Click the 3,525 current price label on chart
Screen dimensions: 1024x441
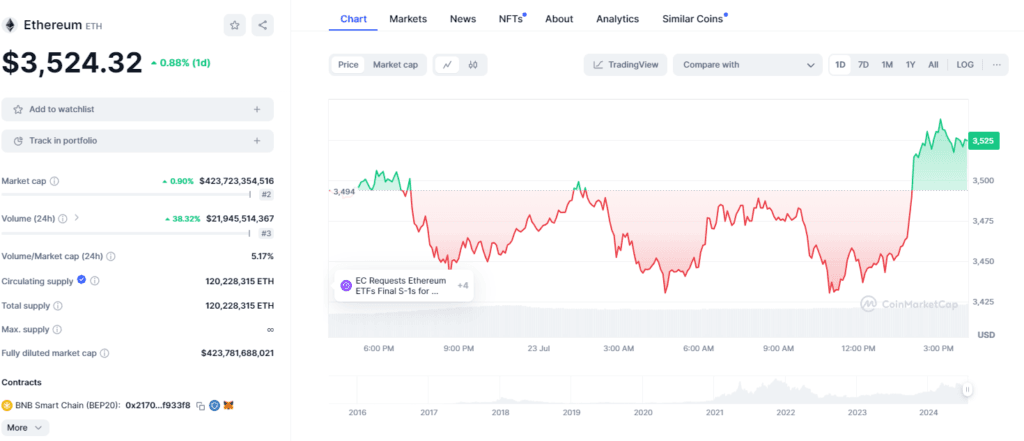pos(983,140)
